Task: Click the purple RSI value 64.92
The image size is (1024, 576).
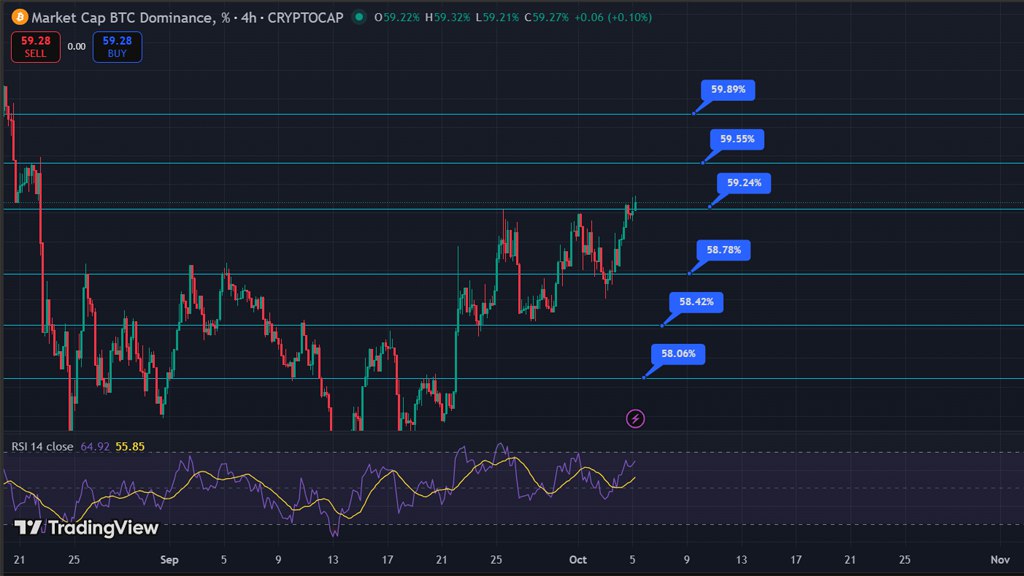Action: 93,446
